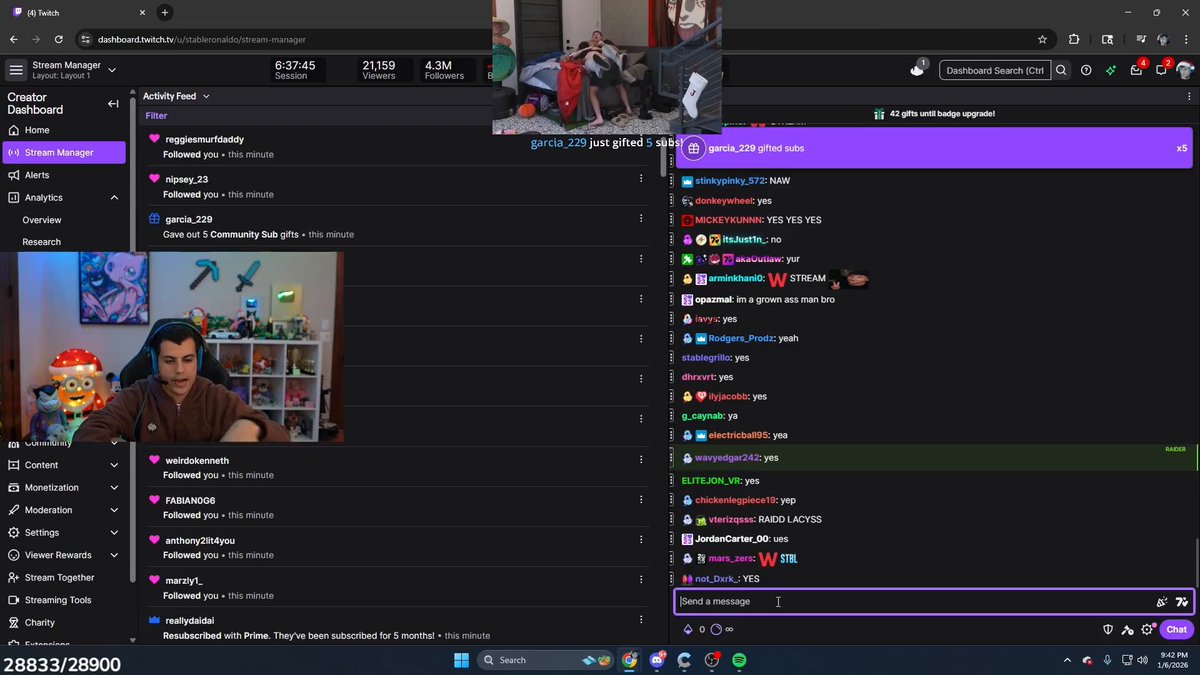This screenshot has width=1200, height=675.
Task: Click the Filter link in Activity Feed
Action: click(x=156, y=116)
